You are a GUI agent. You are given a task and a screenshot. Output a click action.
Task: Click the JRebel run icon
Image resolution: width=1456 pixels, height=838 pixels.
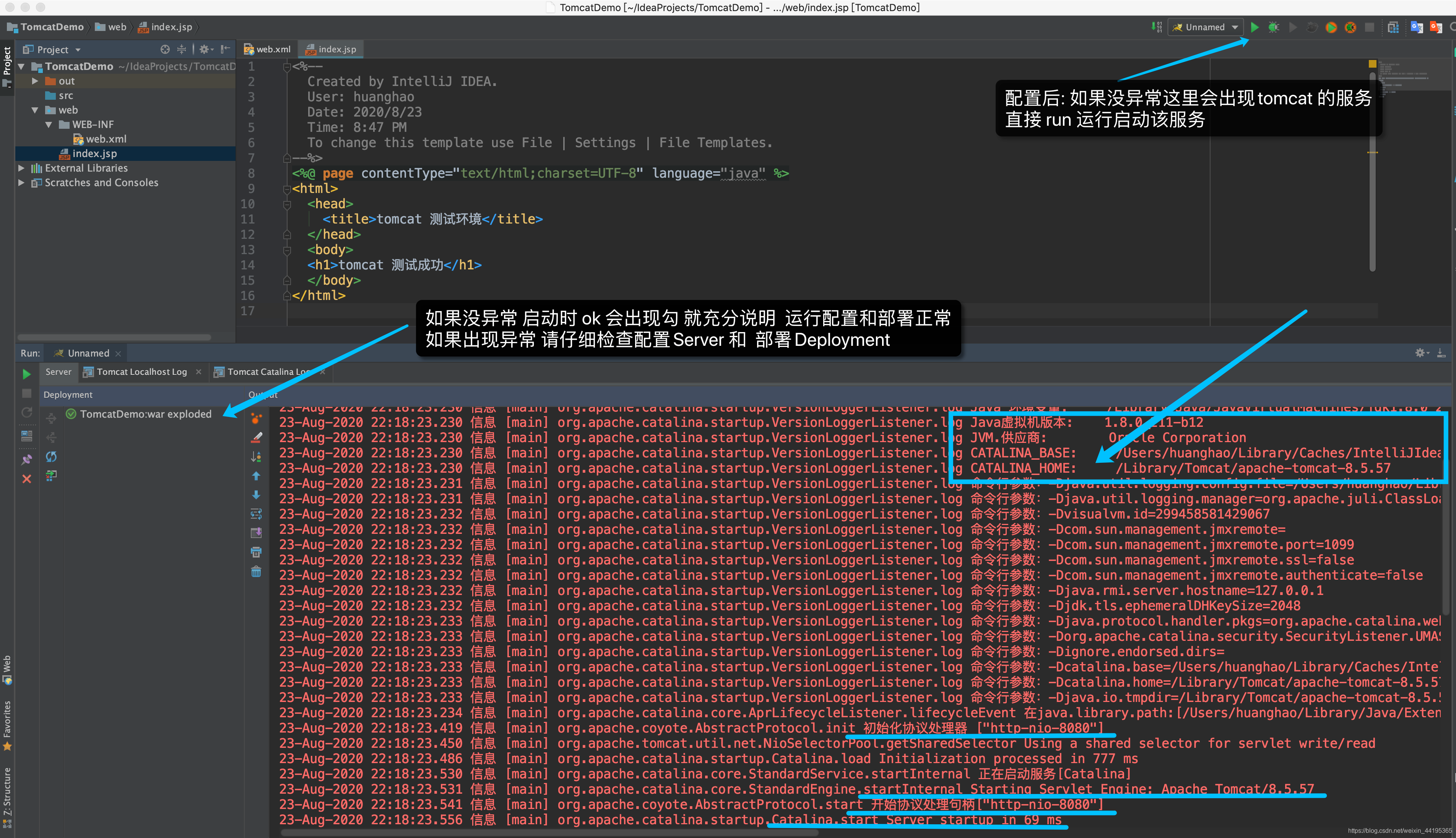[1331, 27]
